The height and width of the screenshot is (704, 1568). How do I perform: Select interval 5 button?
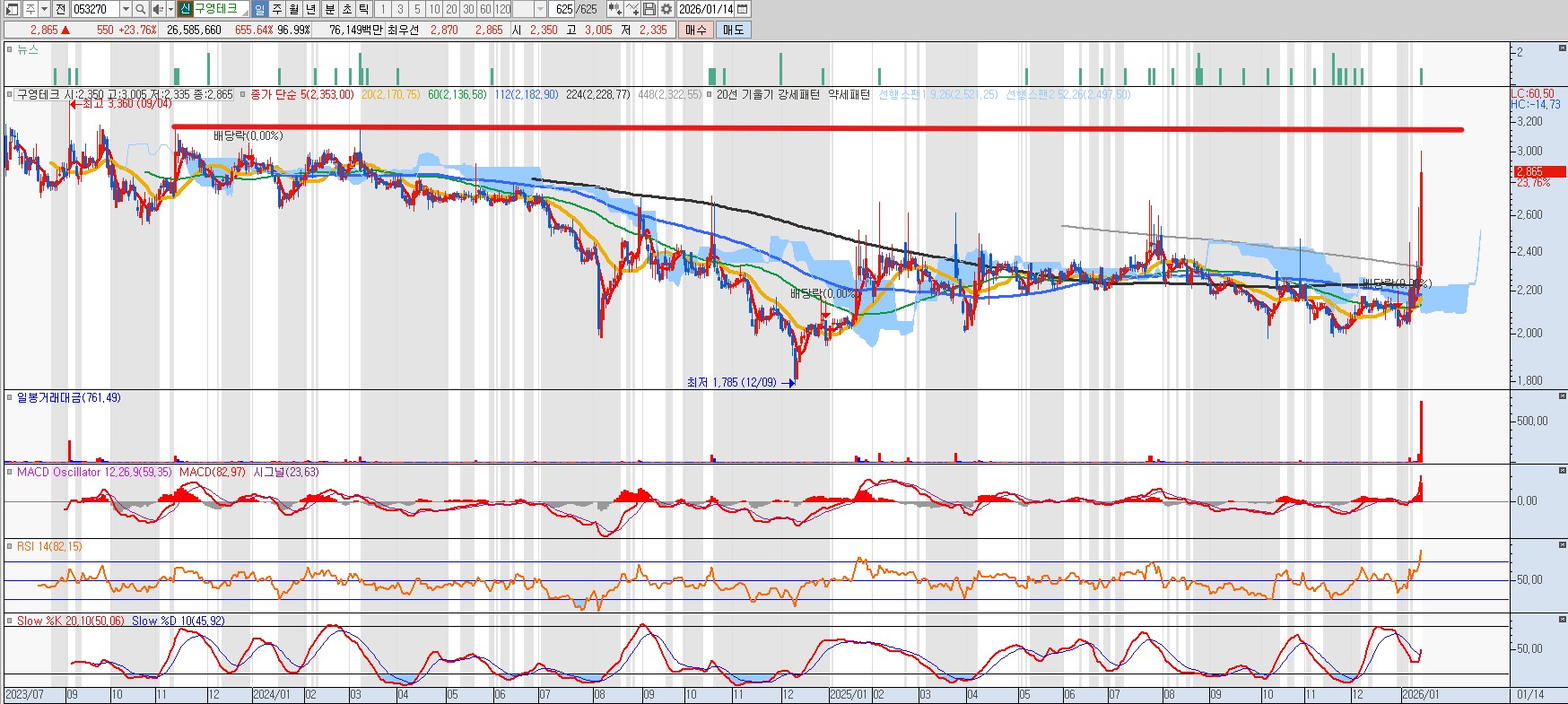point(417,9)
